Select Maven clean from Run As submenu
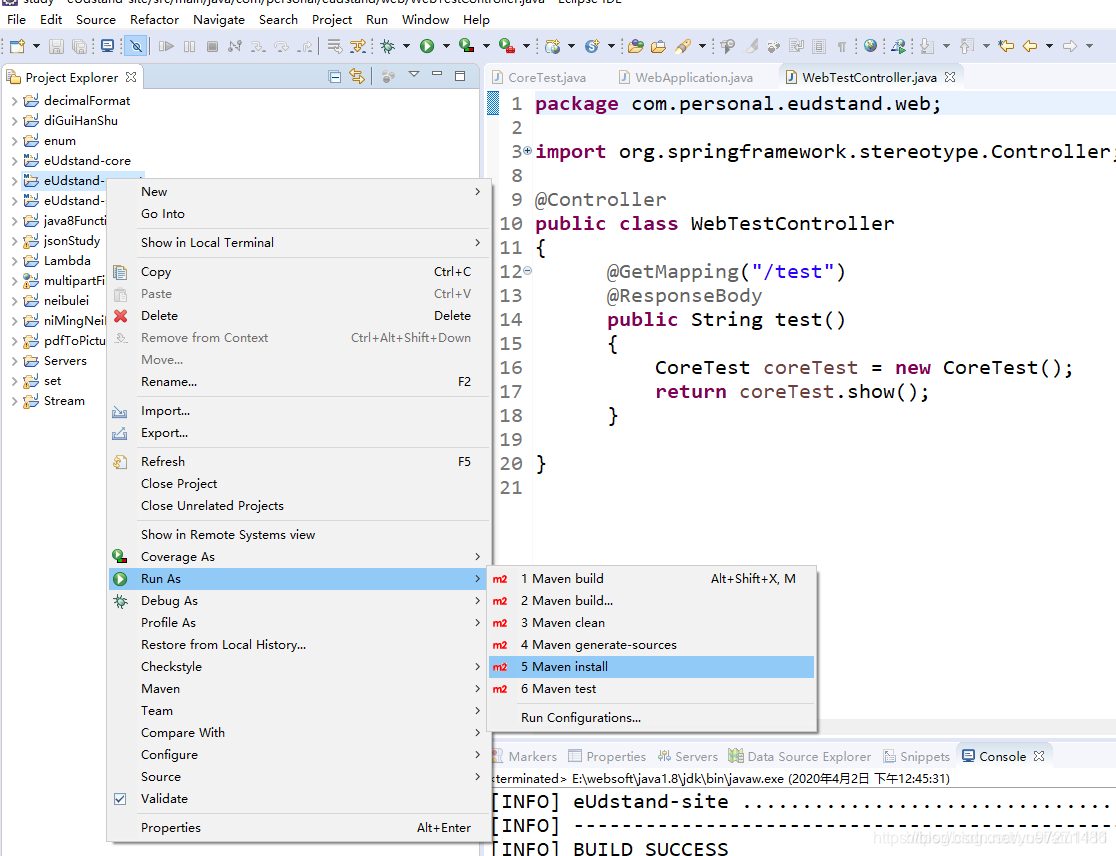1116x856 pixels. tap(651, 623)
